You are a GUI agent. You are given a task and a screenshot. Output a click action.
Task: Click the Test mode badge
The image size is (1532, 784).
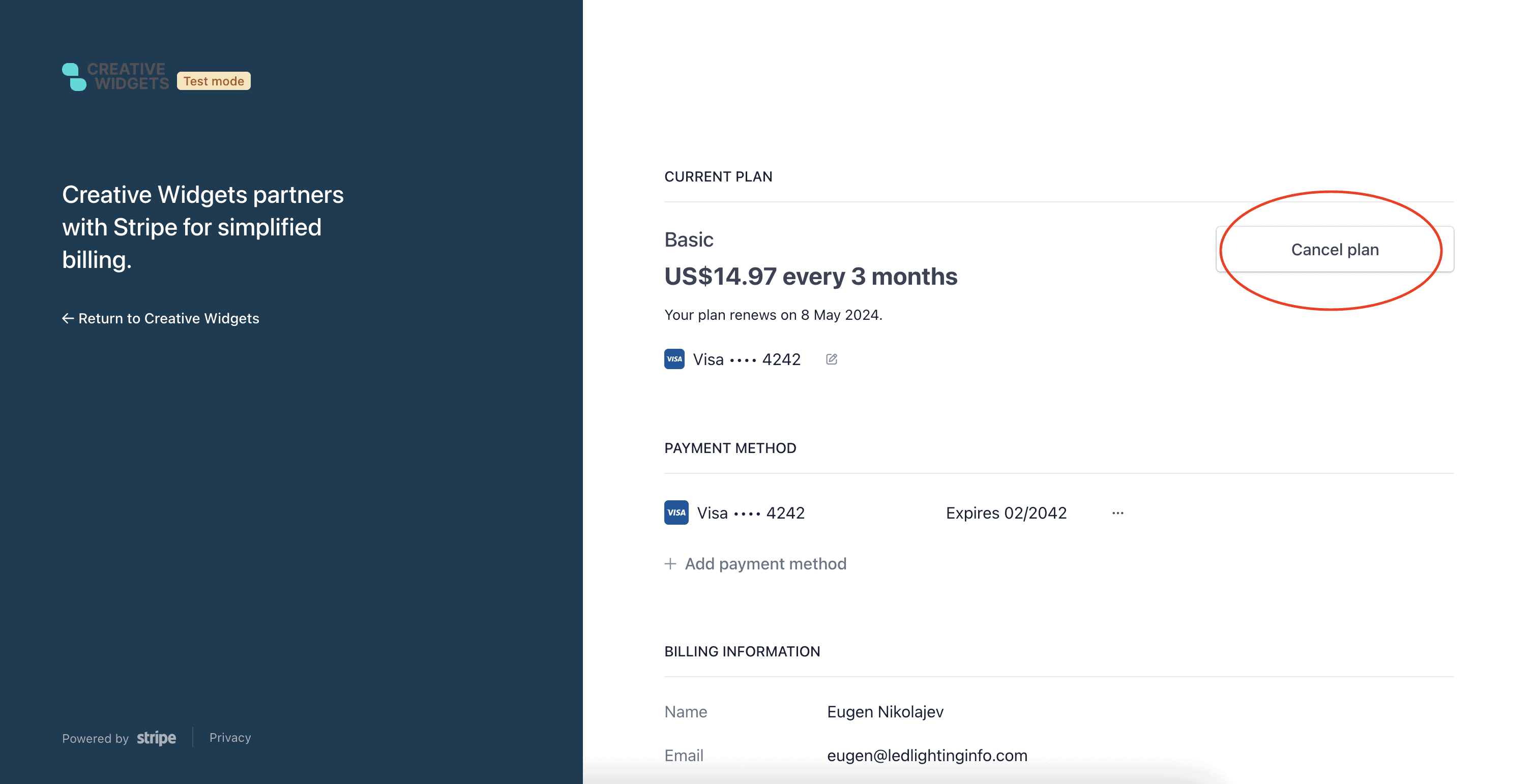pyautogui.click(x=214, y=81)
